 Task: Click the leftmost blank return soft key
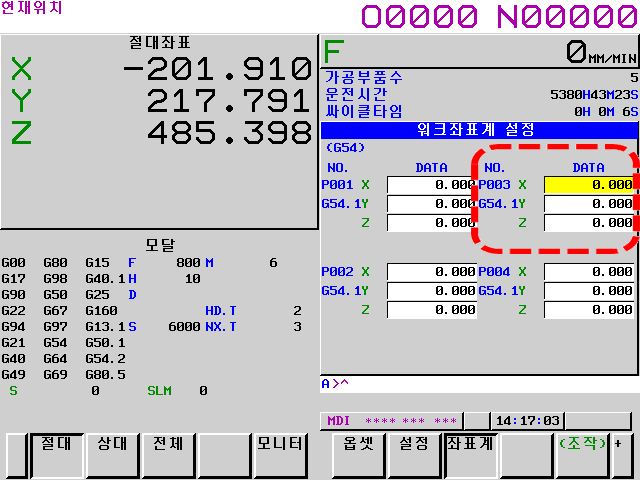16,455
